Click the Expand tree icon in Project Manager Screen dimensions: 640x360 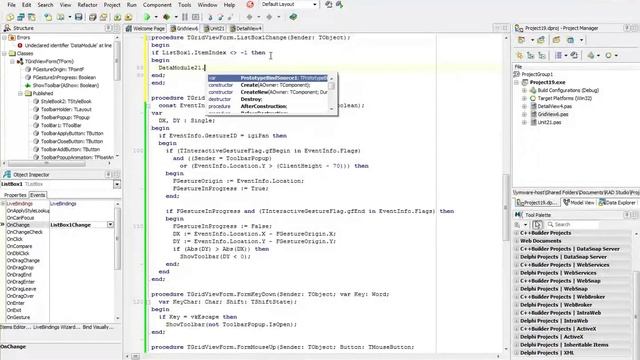[x=531, y=56]
